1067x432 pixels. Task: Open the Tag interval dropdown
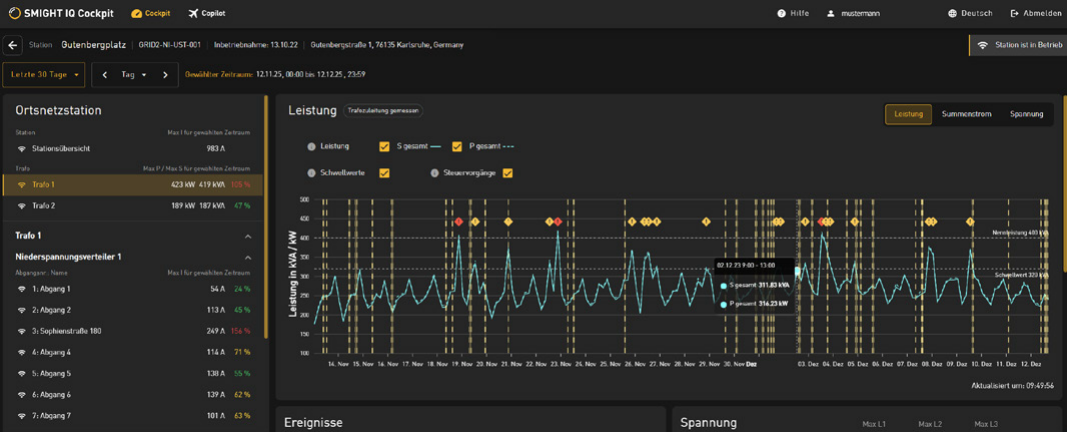[134, 75]
